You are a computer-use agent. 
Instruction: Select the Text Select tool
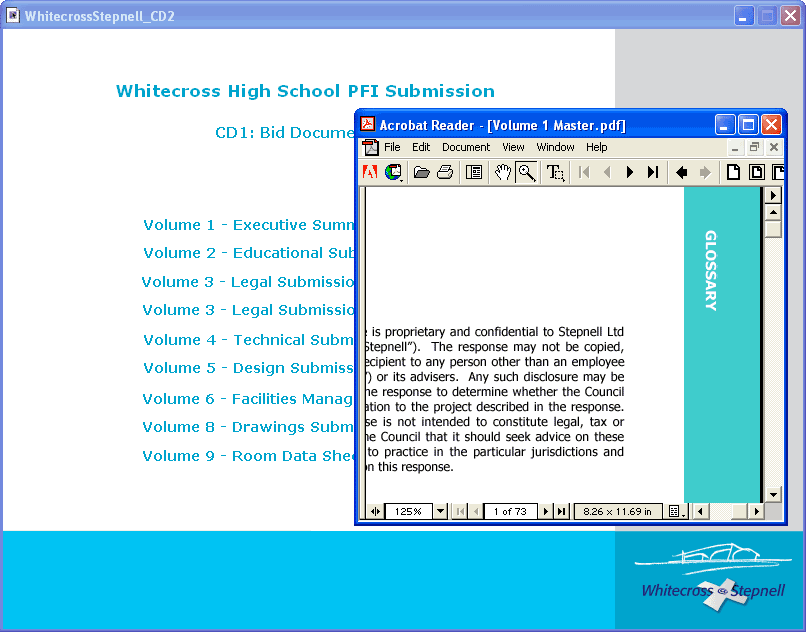tap(555, 172)
